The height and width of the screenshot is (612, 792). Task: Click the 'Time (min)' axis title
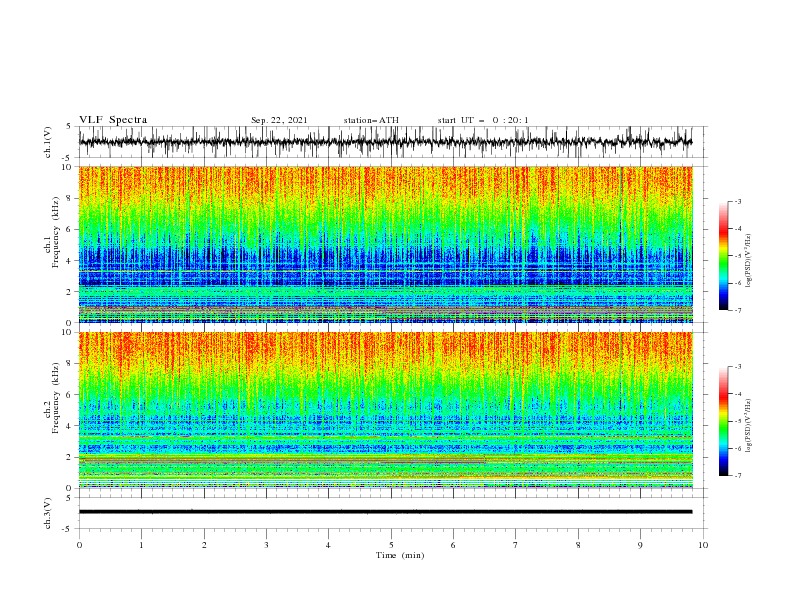(400, 555)
